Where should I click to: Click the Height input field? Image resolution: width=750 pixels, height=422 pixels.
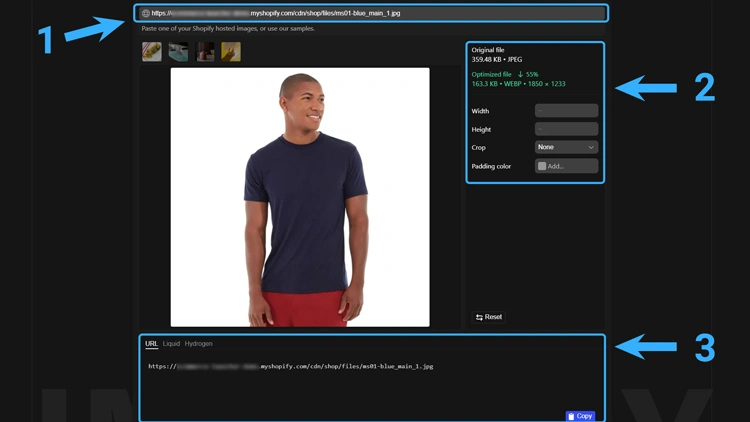coord(566,129)
